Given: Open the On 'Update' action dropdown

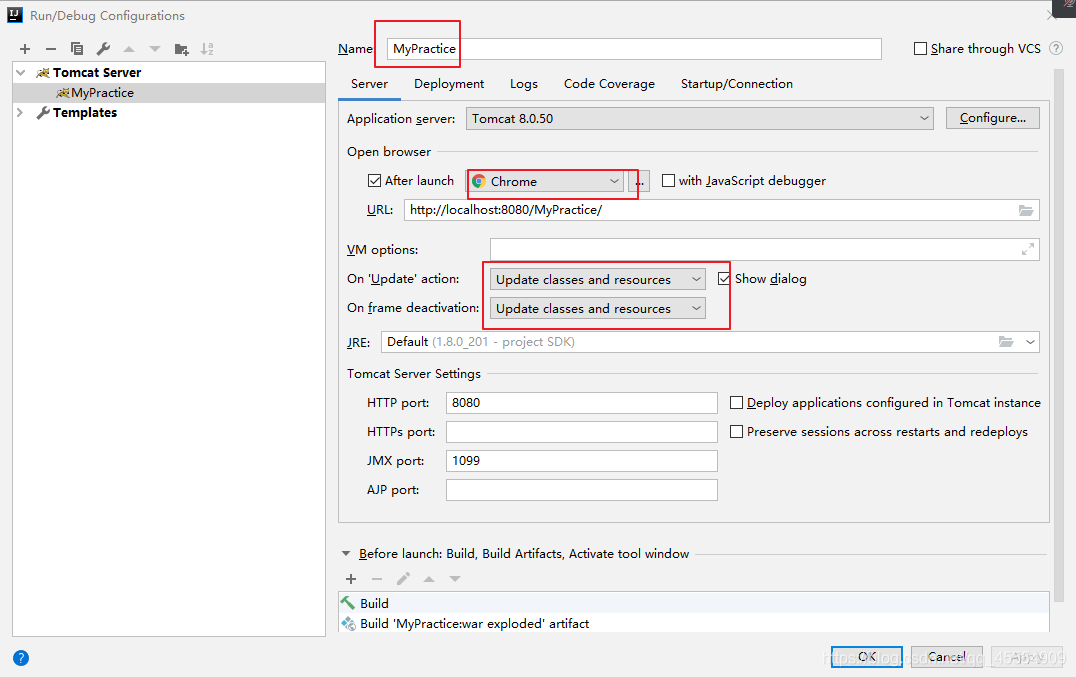Looking at the screenshot, I should [x=598, y=279].
